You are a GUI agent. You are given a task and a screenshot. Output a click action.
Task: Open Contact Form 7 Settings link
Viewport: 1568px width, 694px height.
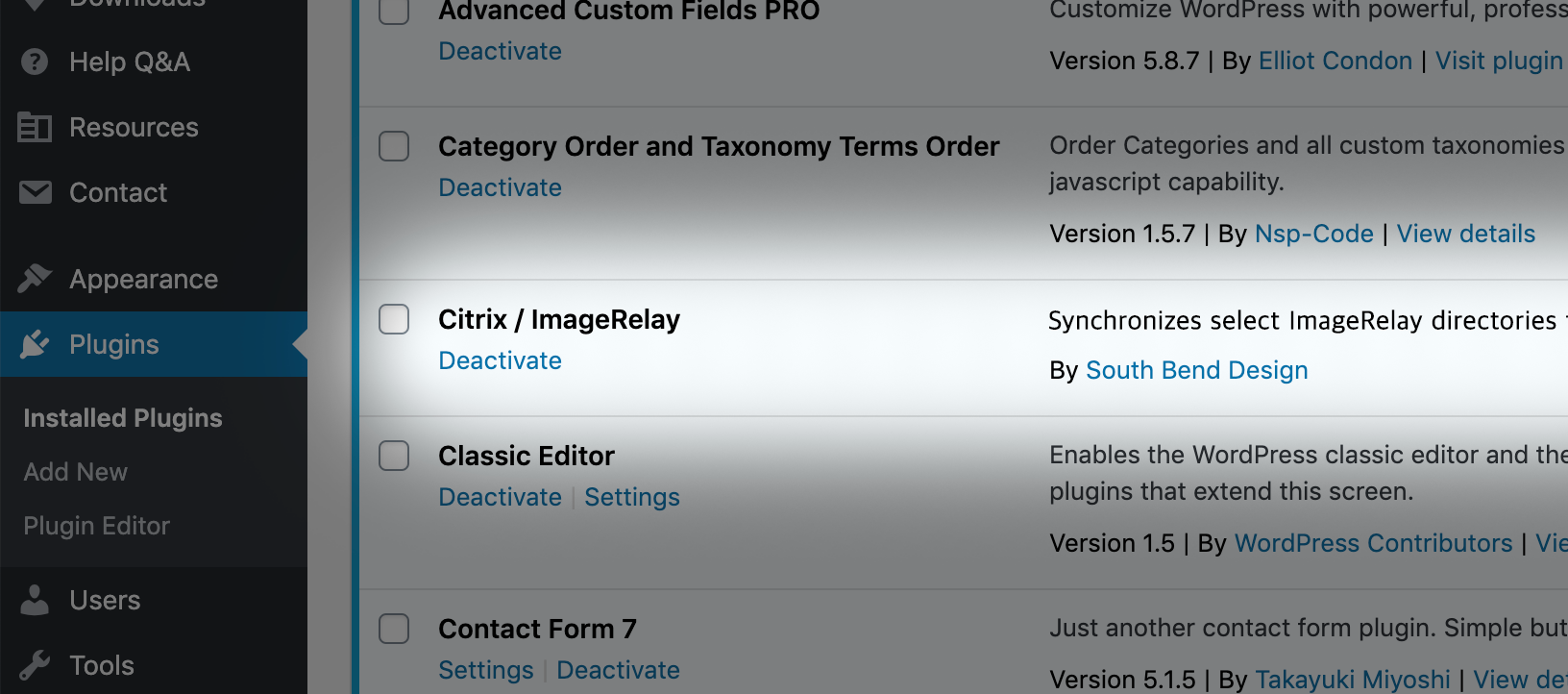[486, 670]
